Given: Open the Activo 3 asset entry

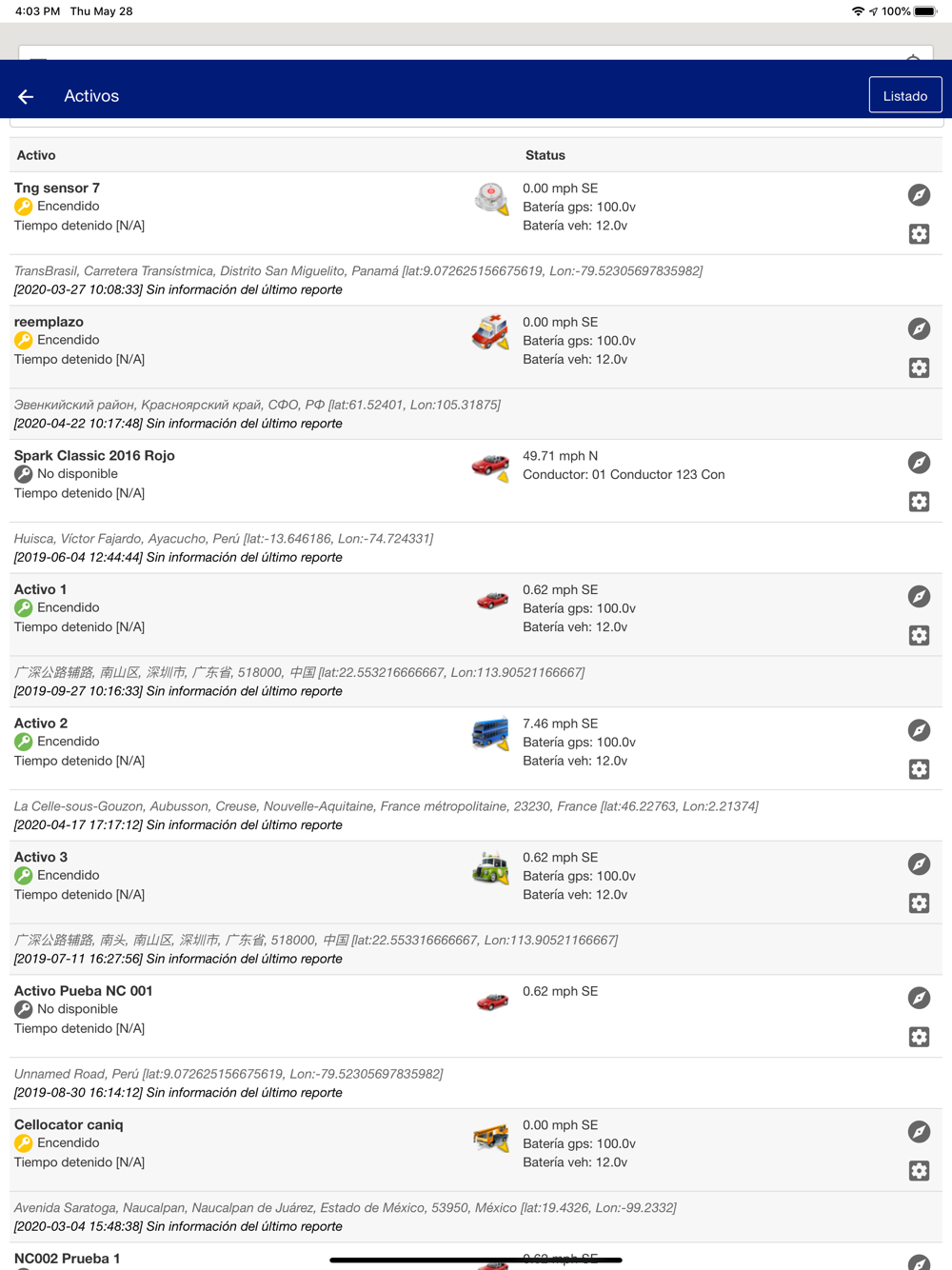Looking at the screenshot, I should pos(41,858).
